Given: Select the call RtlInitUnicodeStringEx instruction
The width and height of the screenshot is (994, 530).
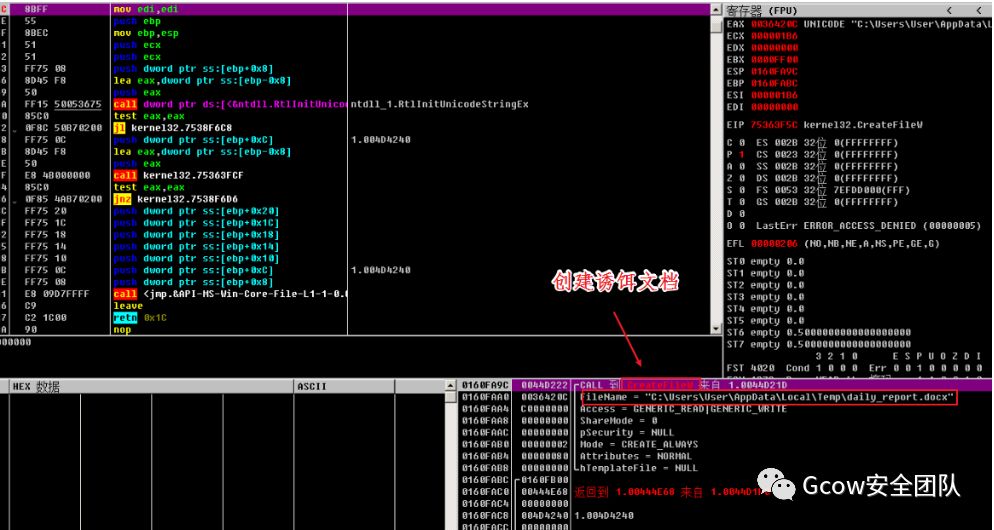Looking at the screenshot, I should [231, 104].
